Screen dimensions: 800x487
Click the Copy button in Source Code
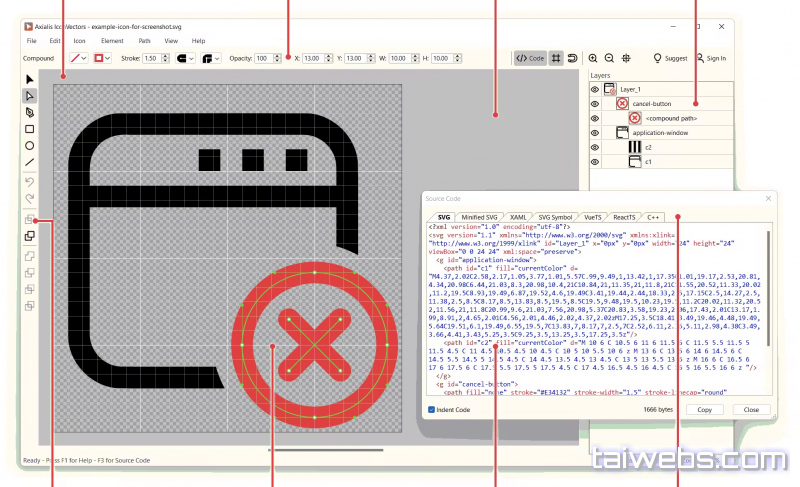[x=704, y=409]
